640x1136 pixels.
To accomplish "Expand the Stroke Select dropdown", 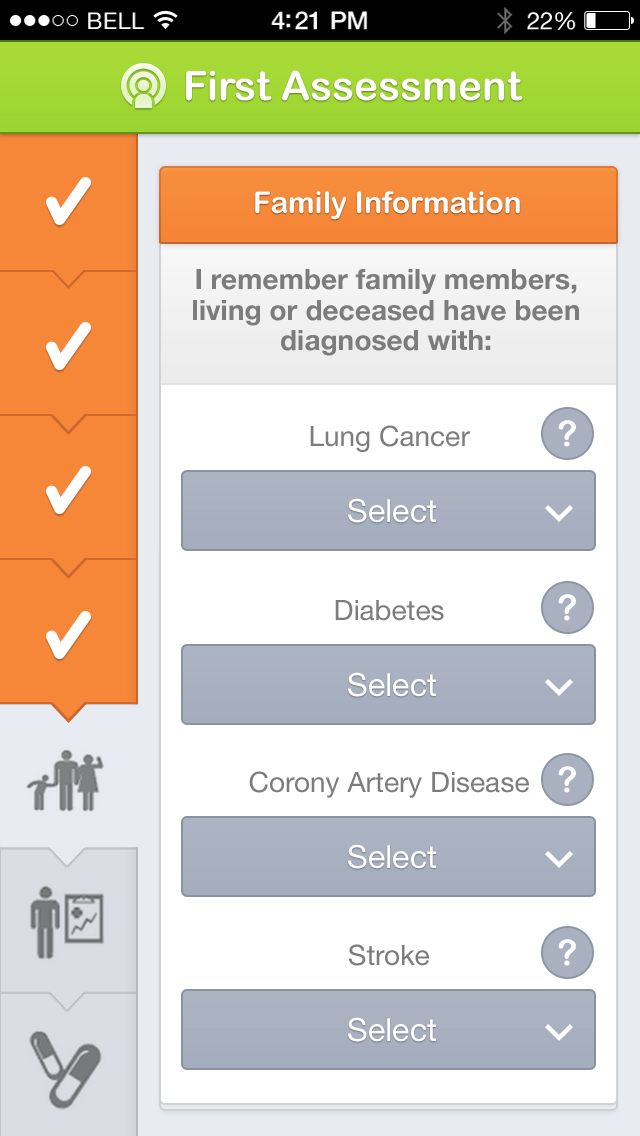I will pyautogui.click(x=388, y=1030).
